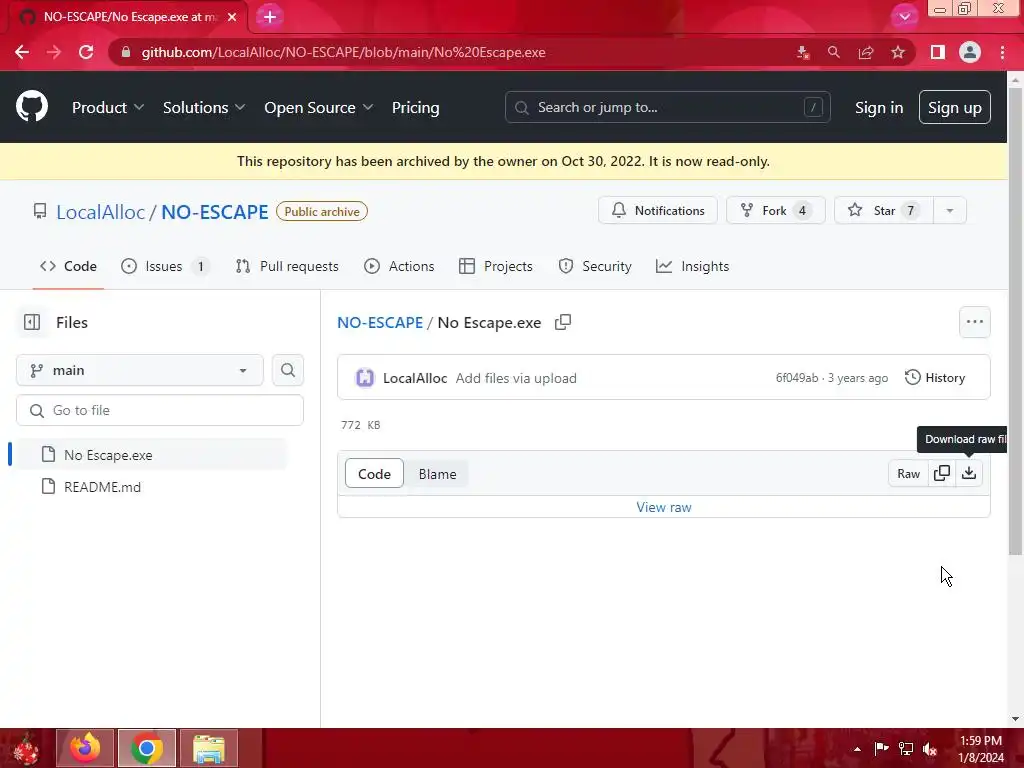The image size is (1024, 768).
Task: Open the LocalAlloc owner link in header
Action: coord(101,212)
